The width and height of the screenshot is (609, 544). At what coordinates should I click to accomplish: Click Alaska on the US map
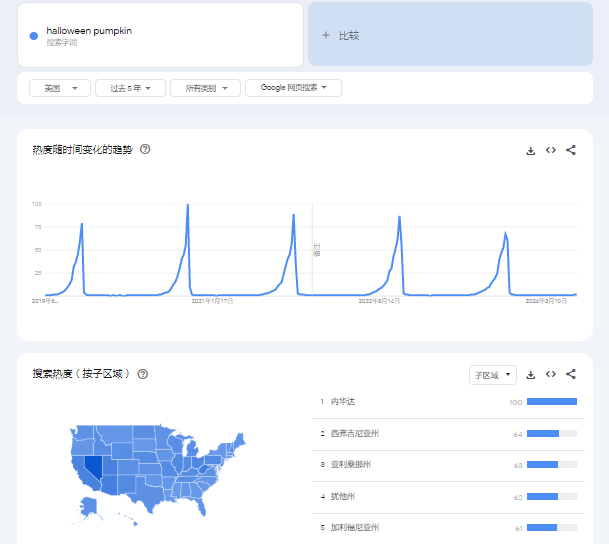tap(88, 506)
